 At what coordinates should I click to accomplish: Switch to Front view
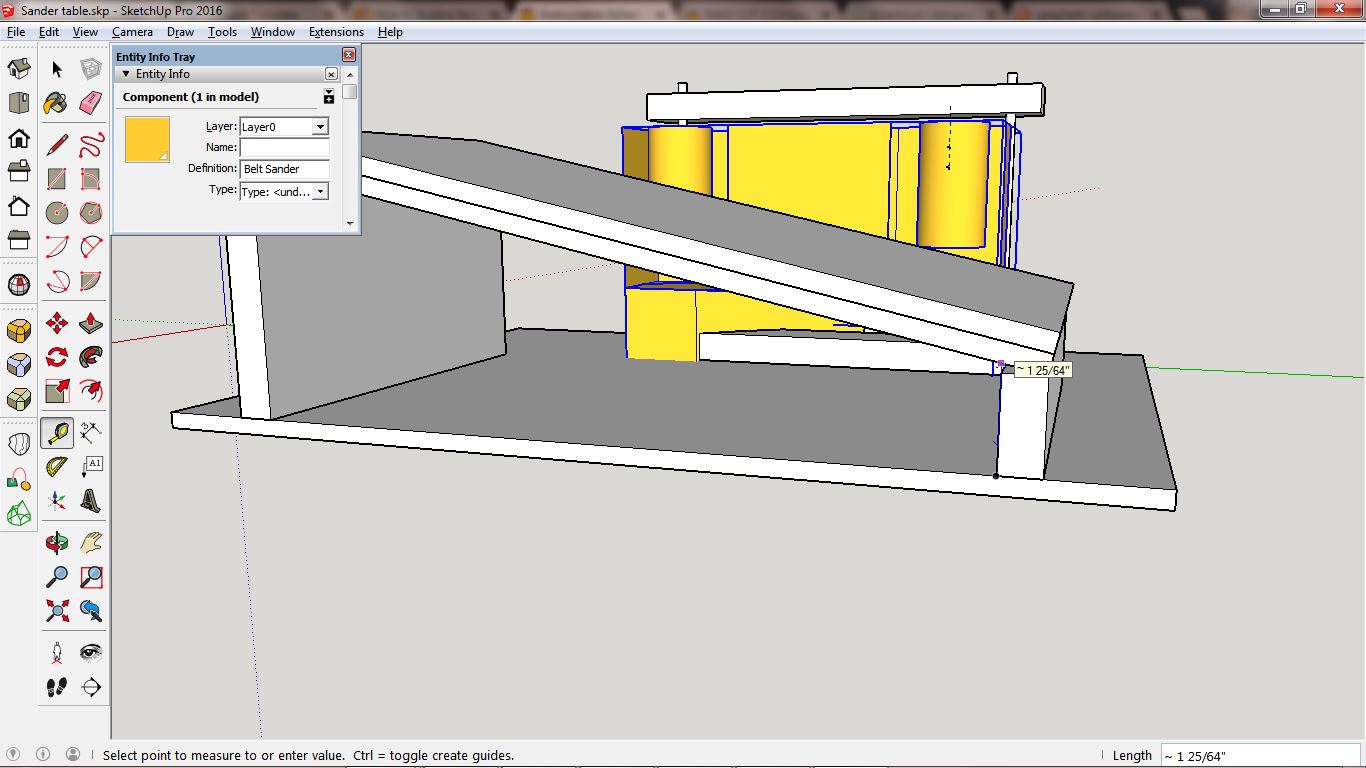tap(18, 138)
